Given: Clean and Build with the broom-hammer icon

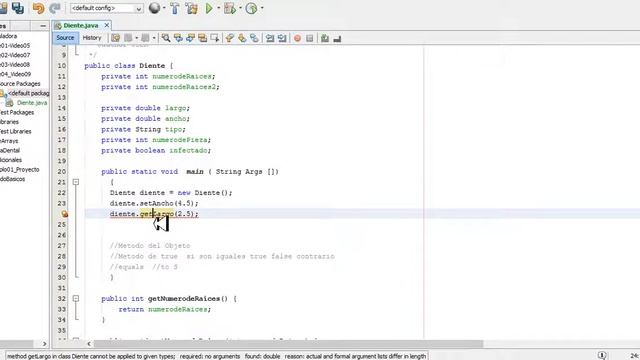Looking at the screenshot, I should tap(191, 8).
